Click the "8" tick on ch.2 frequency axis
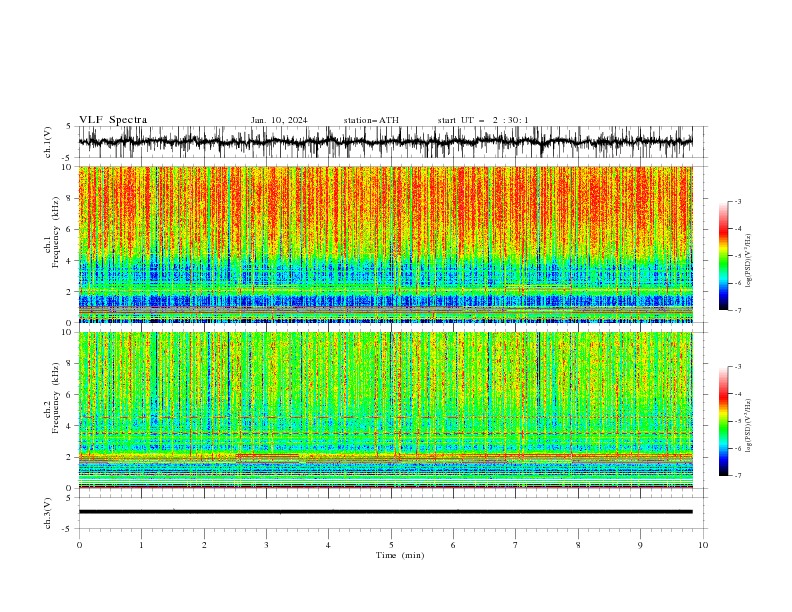 (x=71, y=364)
